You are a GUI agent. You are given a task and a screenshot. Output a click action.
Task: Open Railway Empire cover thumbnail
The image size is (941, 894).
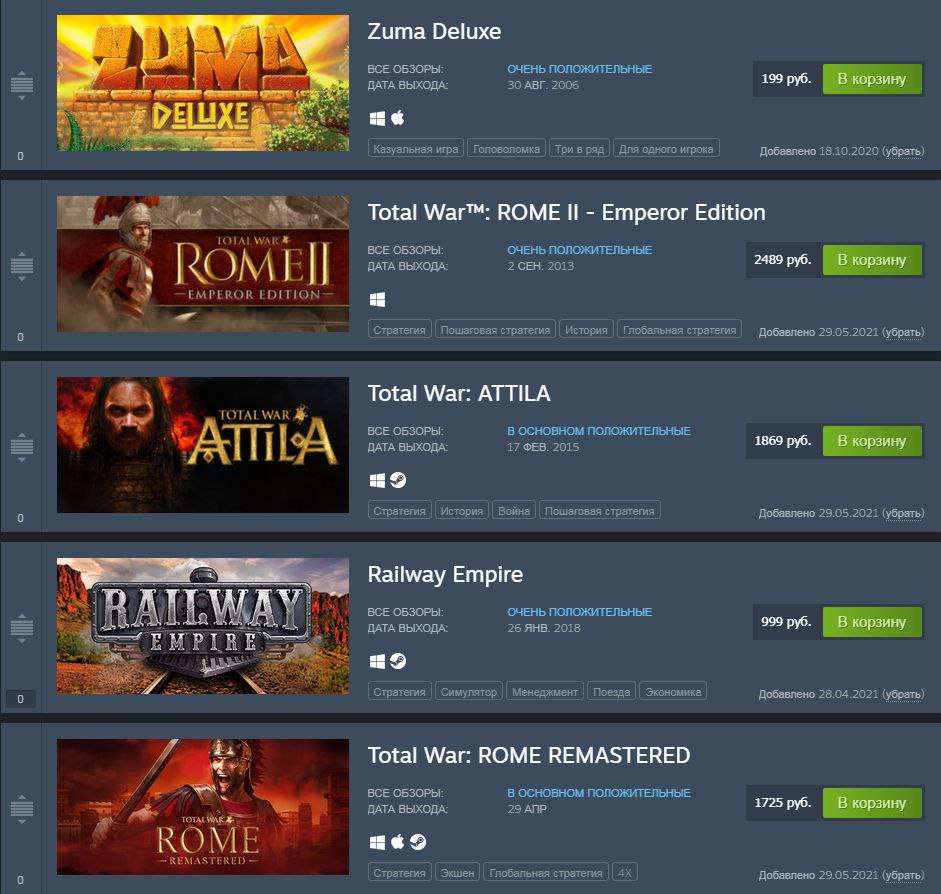203,626
